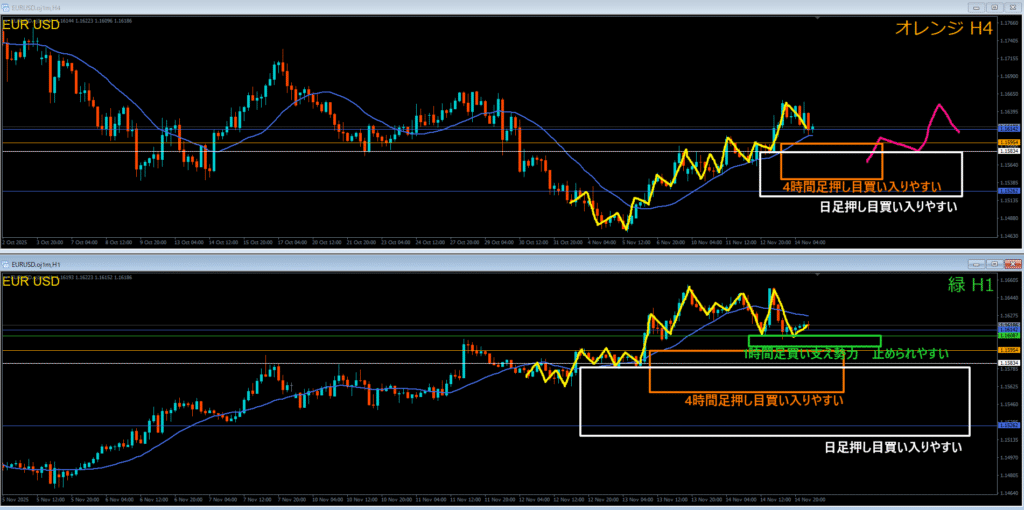Minimize the EURUSD H4 chart window

tap(977, 8)
